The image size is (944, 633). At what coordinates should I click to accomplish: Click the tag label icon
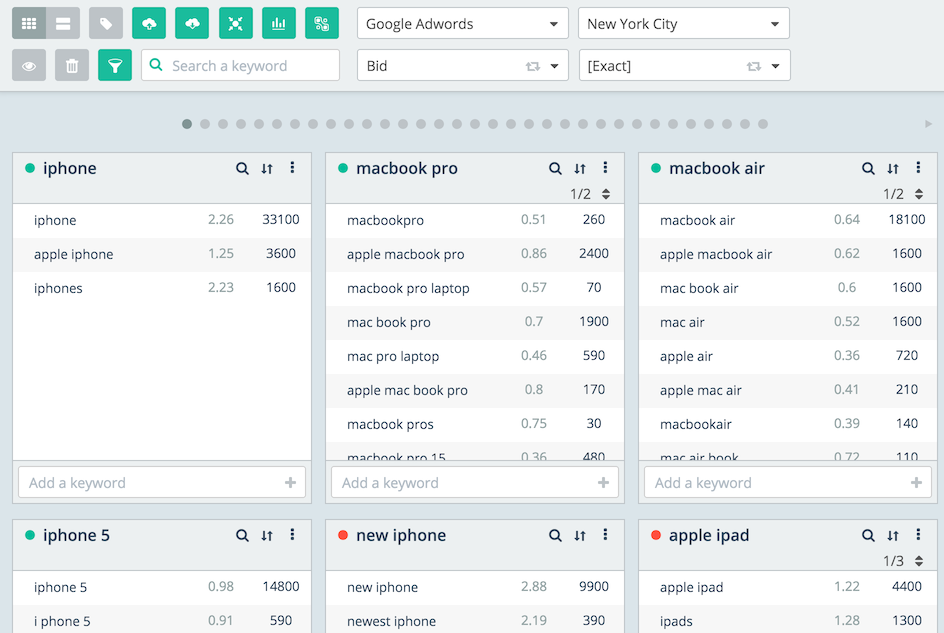click(x=106, y=23)
